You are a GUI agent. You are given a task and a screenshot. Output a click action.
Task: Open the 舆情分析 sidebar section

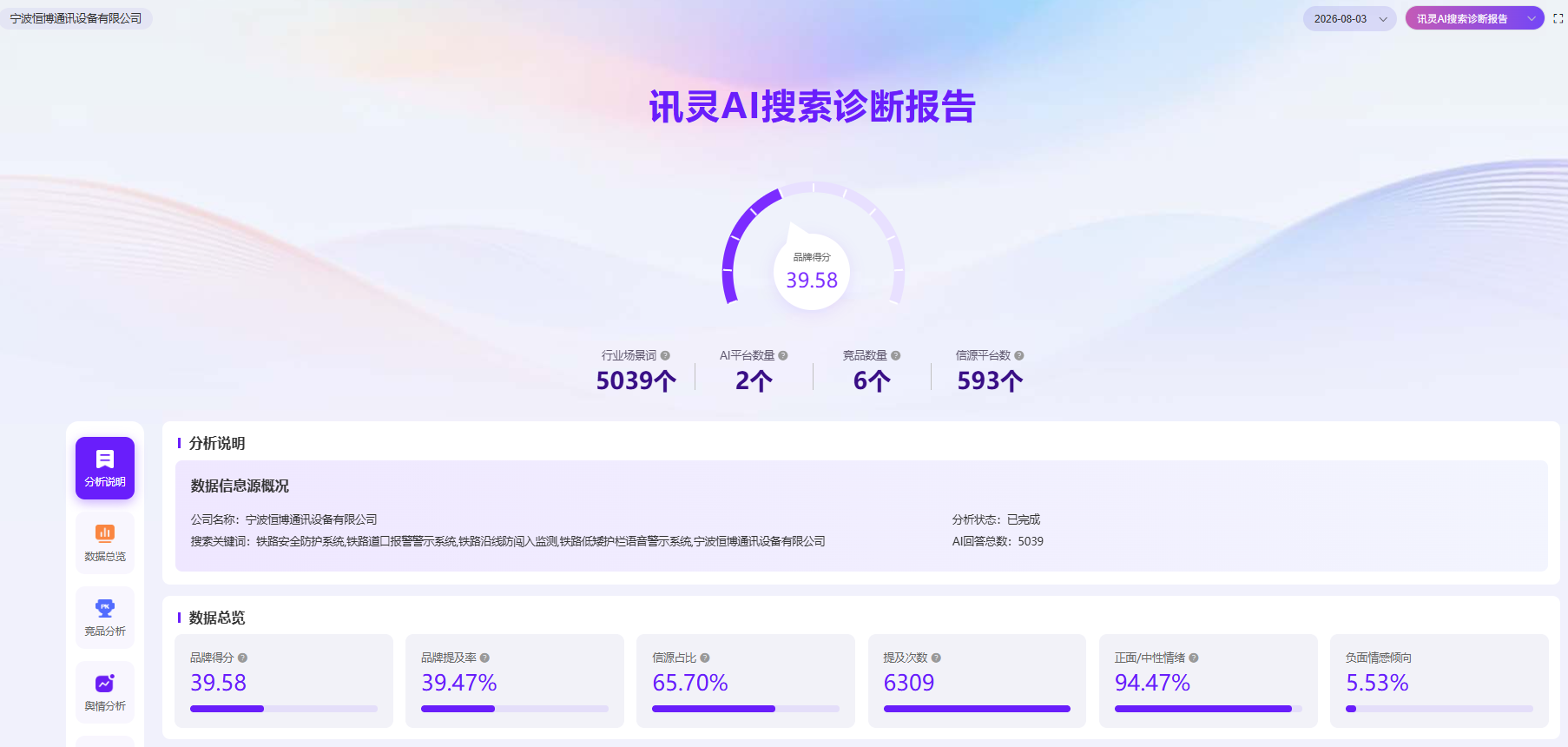pyautogui.click(x=105, y=692)
